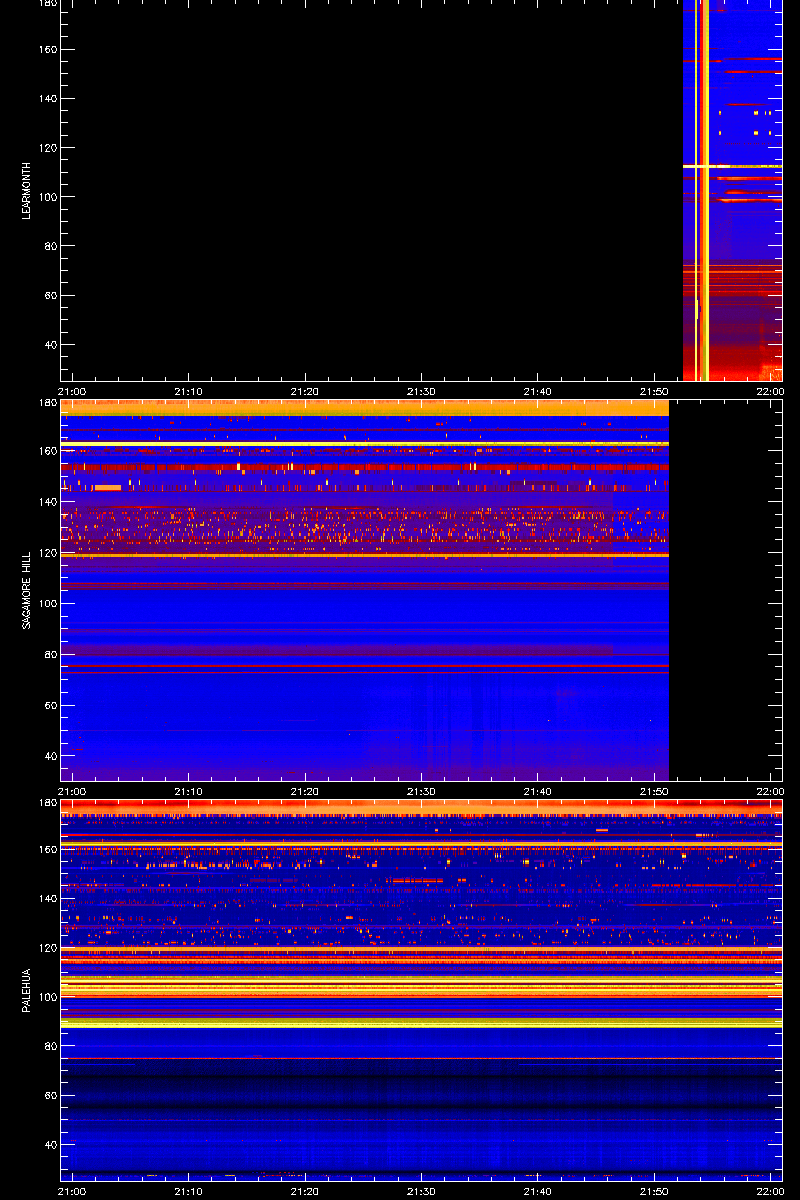Select the 120 tick in Learmonth panel
800x1200 pixels.
(49, 148)
